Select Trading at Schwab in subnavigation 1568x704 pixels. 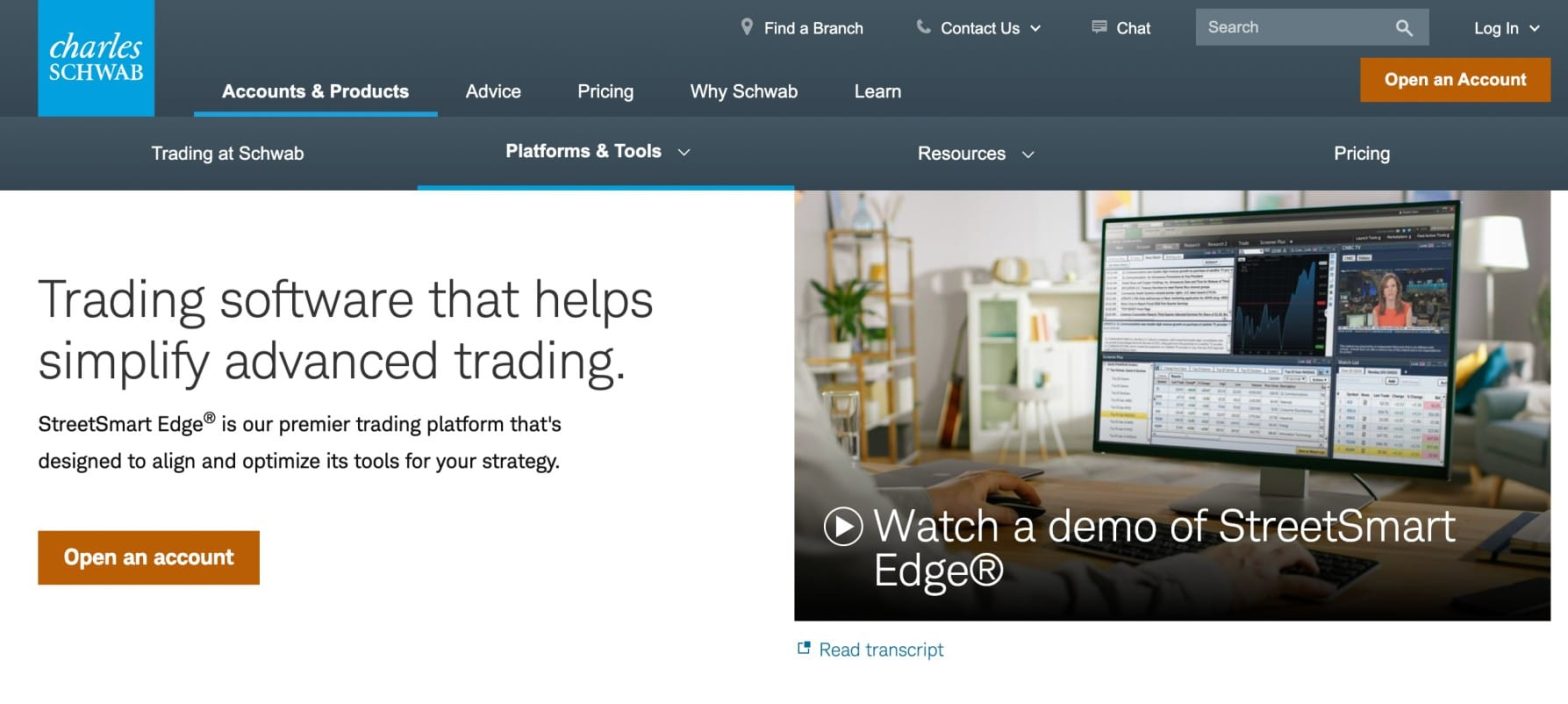click(x=227, y=153)
